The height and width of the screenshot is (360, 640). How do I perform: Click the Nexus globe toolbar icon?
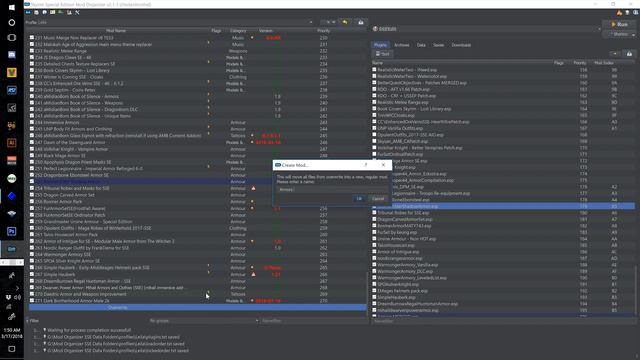pyautogui.click(x=44, y=13)
